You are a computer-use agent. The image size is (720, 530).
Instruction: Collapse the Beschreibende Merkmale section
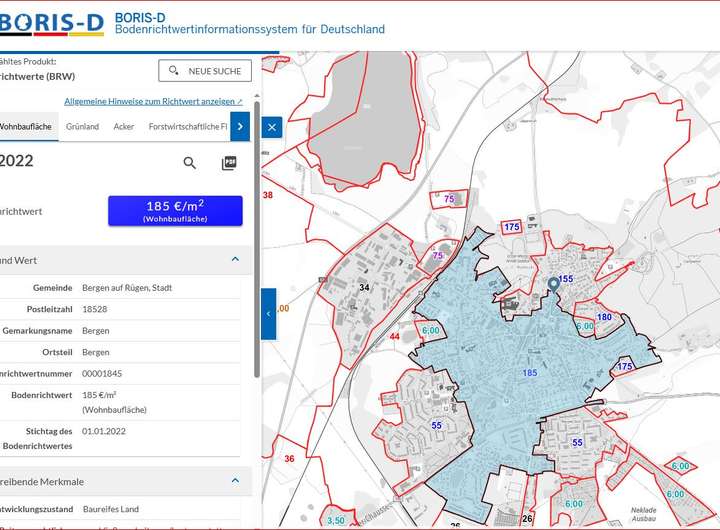click(235, 481)
